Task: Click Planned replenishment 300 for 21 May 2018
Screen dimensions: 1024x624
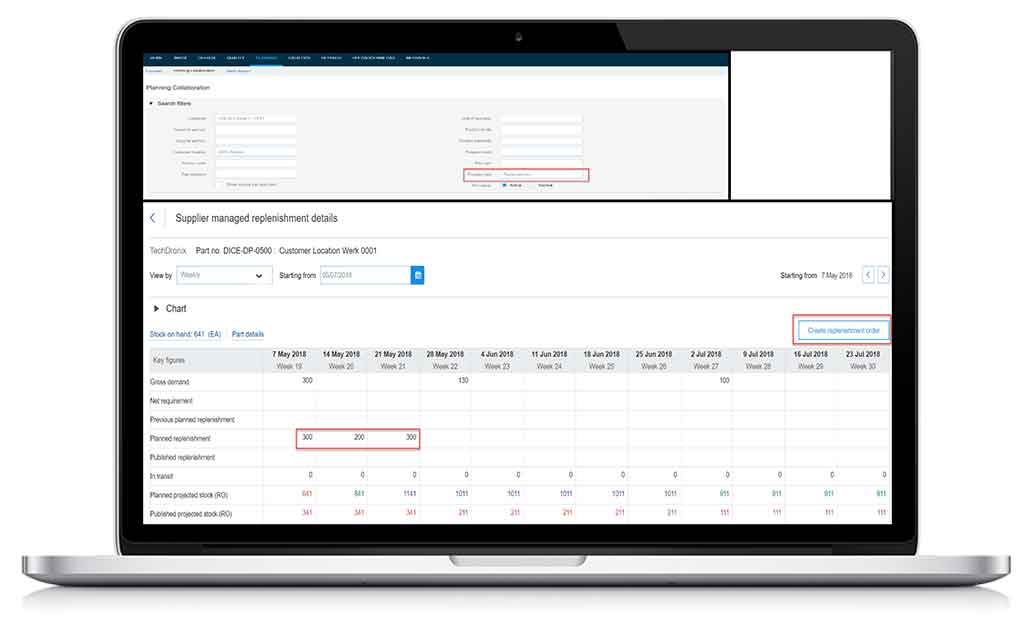Action: [411, 437]
